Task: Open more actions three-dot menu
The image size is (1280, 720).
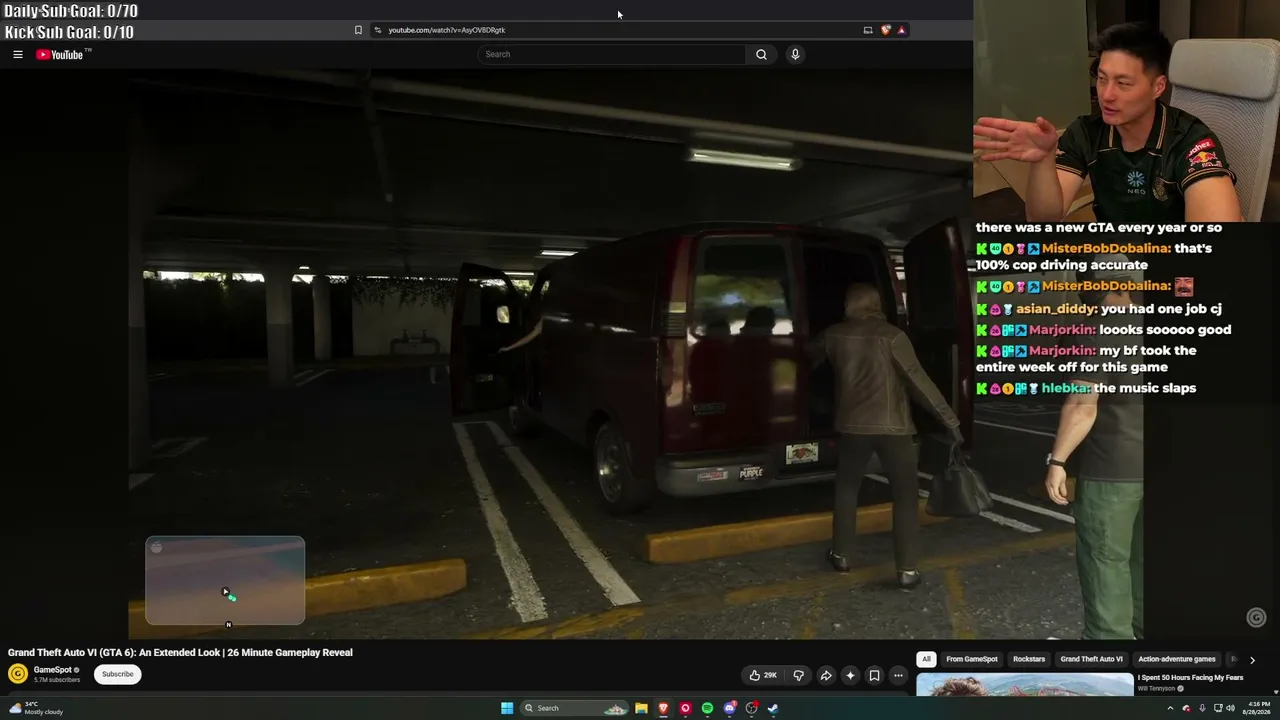Action: click(898, 675)
